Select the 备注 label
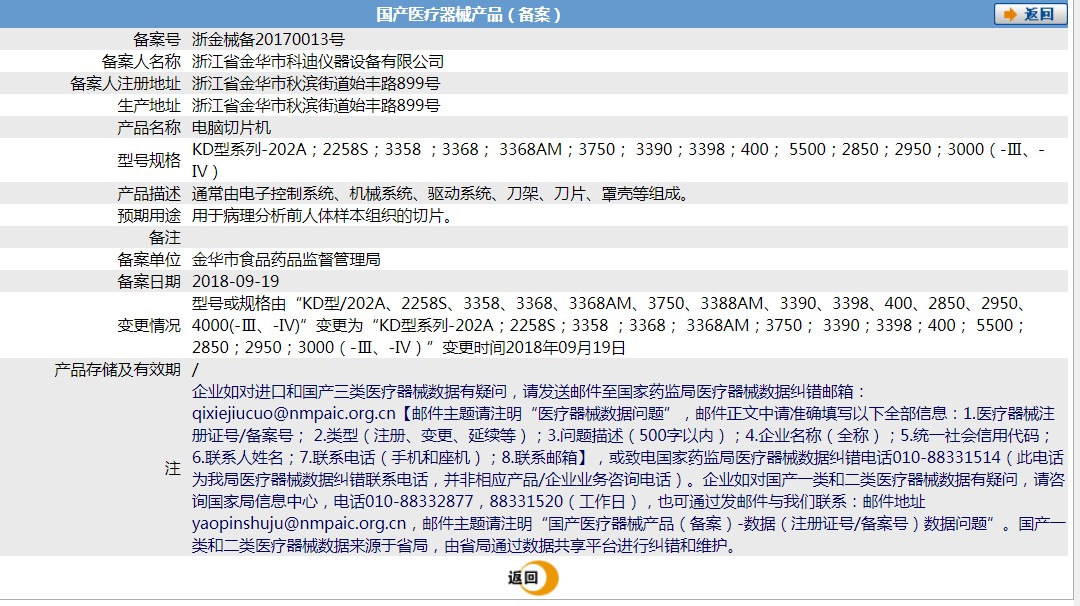 coord(165,238)
